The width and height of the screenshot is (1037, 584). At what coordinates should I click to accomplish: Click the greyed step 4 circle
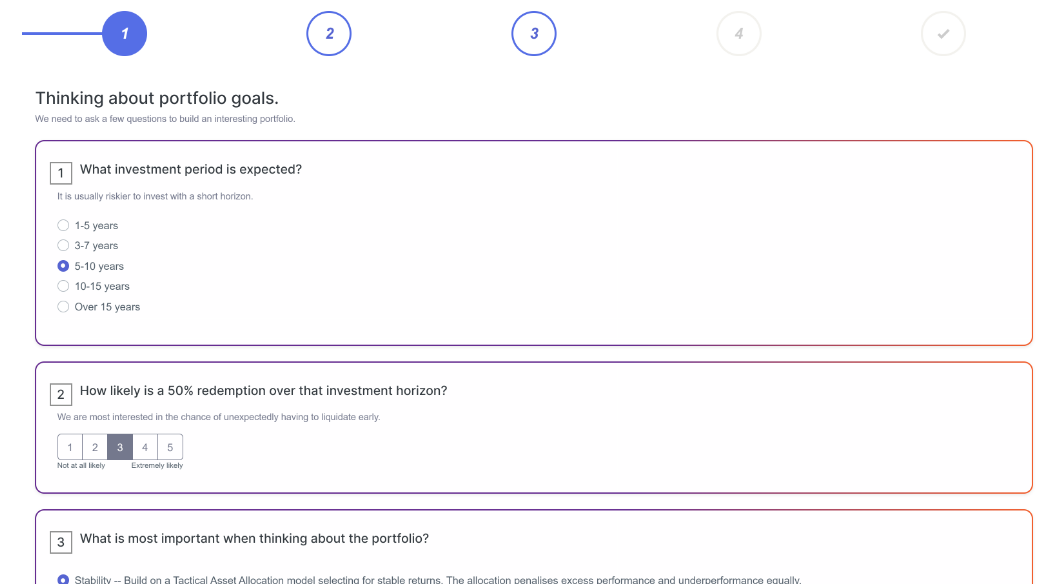point(739,34)
